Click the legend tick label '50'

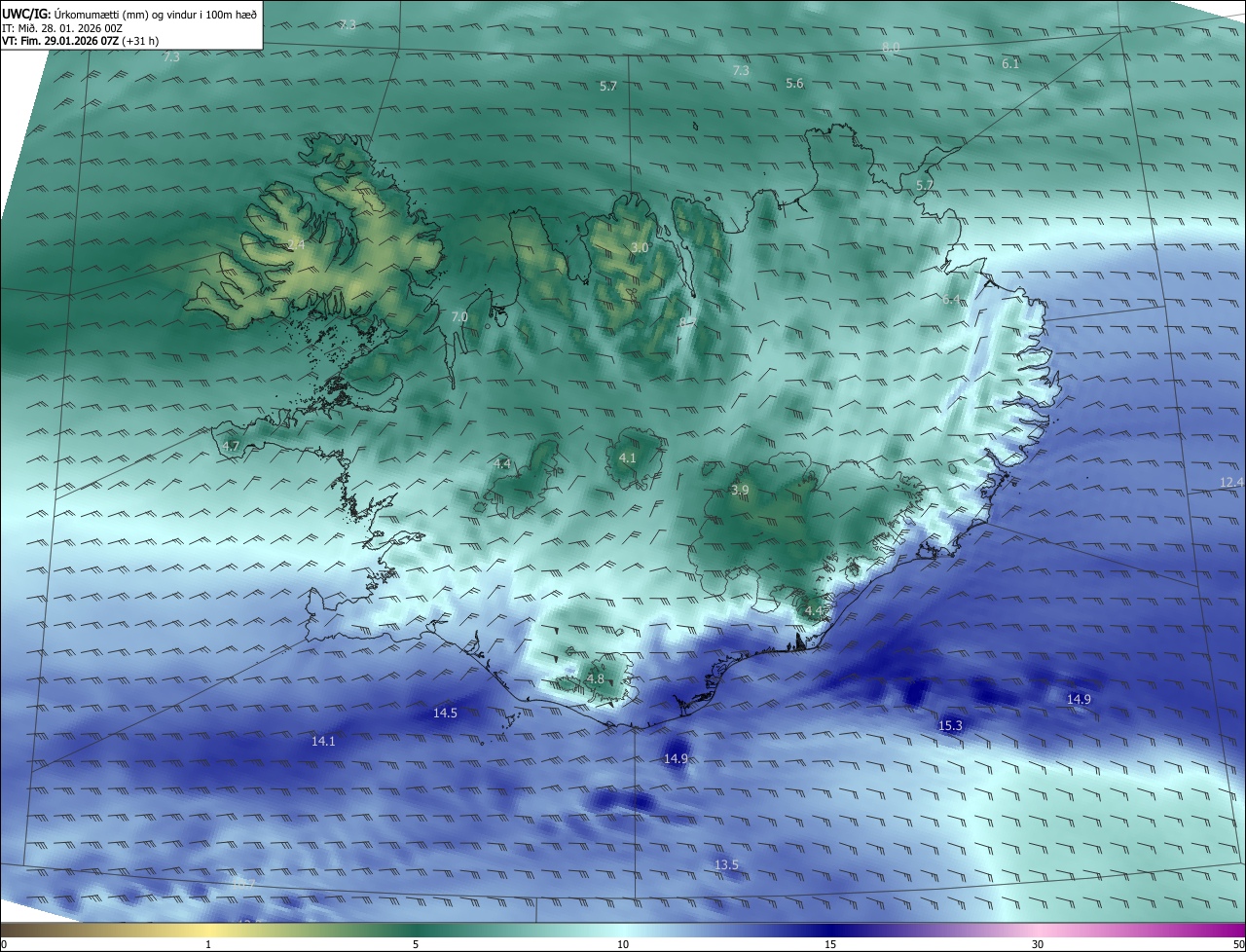coord(1238,944)
